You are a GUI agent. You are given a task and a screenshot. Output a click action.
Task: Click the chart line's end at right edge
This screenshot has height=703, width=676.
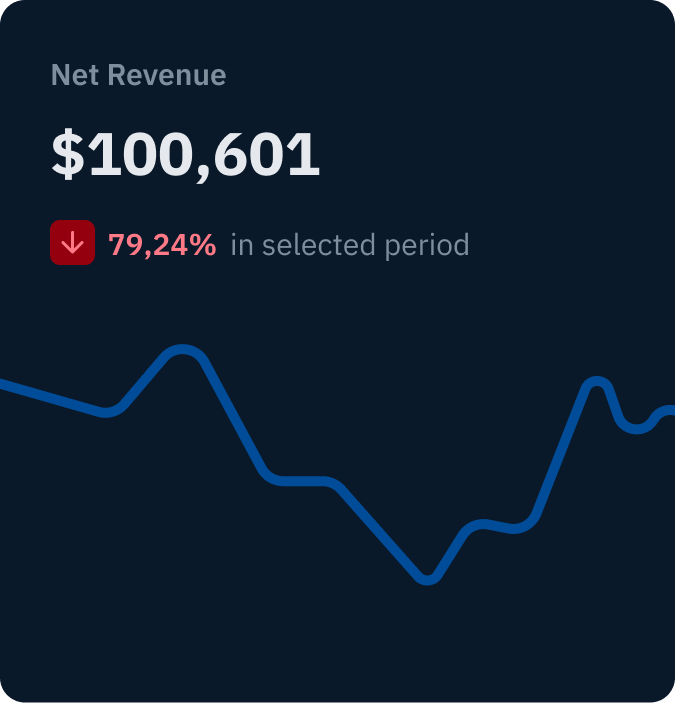coord(670,410)
